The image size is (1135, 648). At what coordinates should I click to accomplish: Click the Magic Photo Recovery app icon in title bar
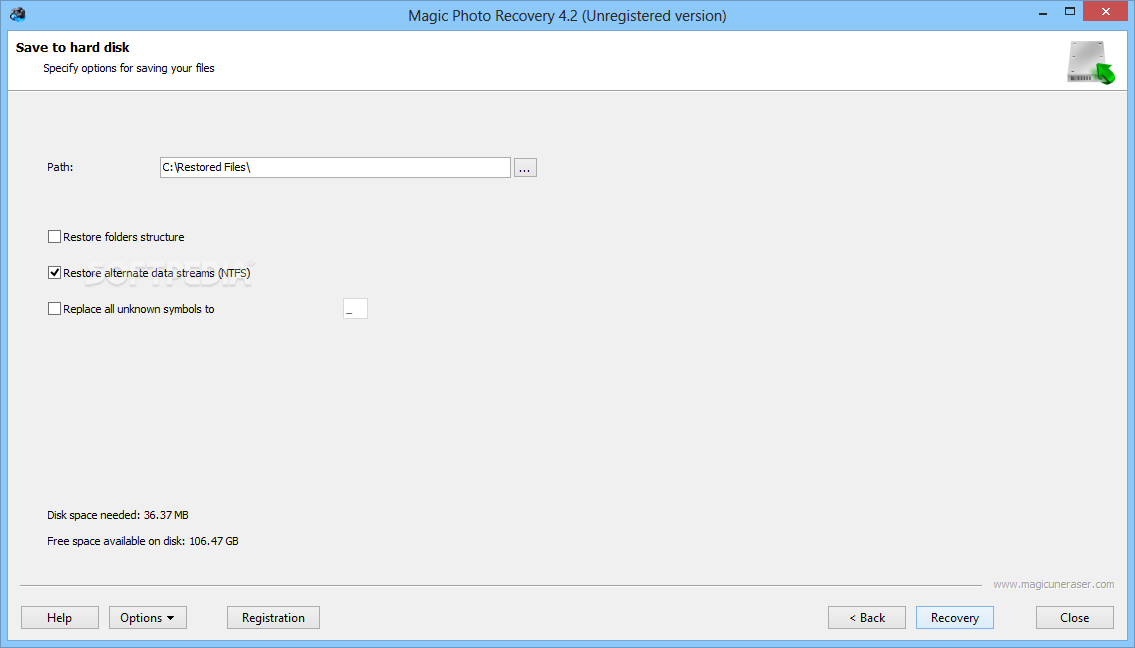18,14
